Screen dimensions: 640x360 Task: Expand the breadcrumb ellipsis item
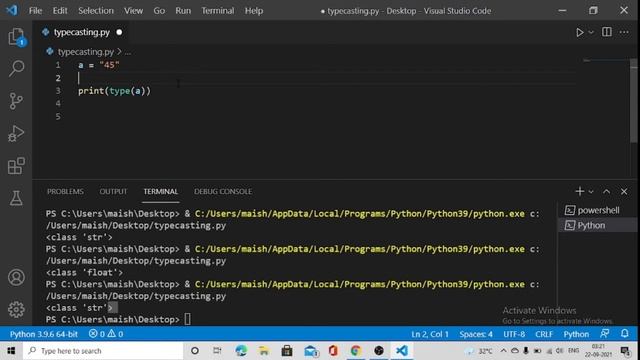click(128, 52)
